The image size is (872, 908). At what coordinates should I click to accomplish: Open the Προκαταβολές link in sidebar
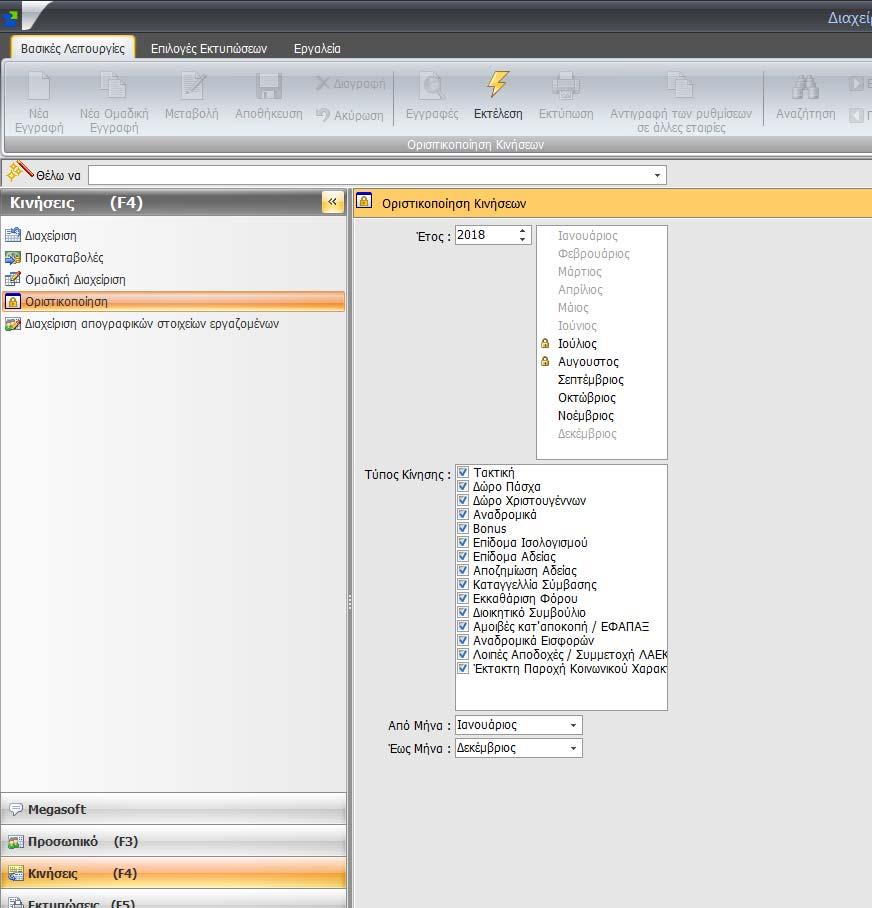[64, 257]
